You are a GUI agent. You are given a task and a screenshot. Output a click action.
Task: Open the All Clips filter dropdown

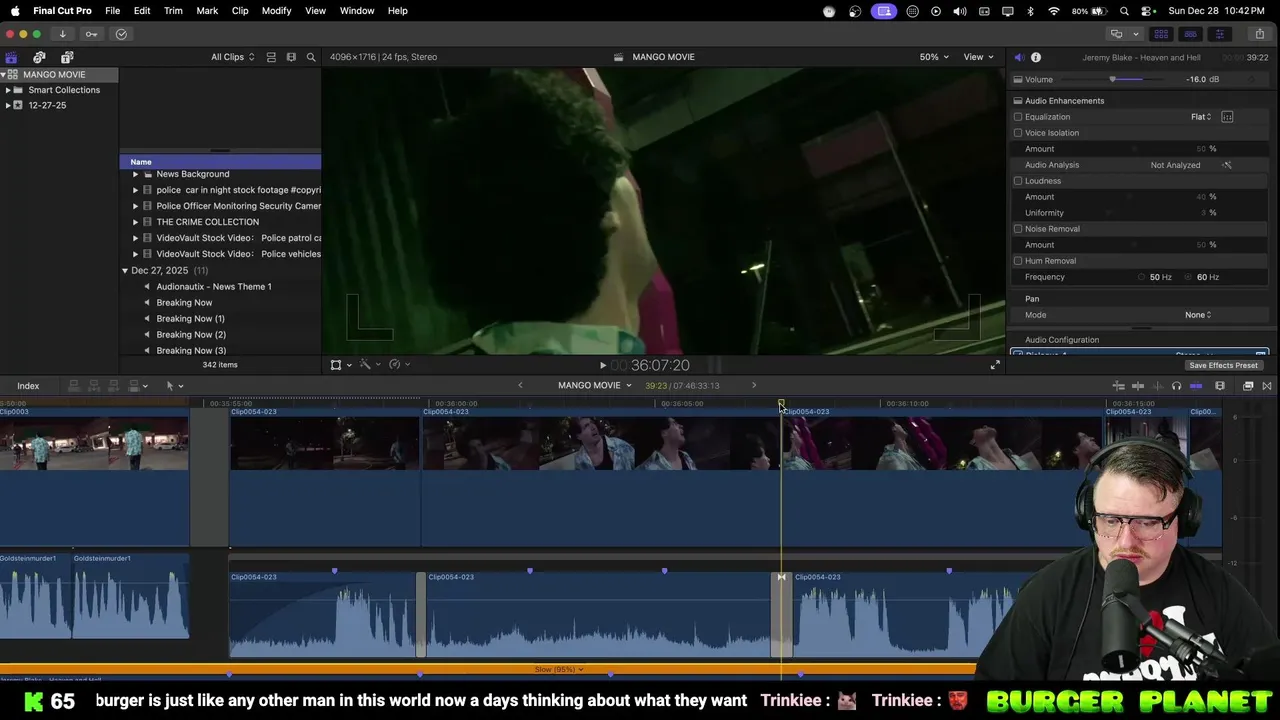click(x=232, y=57)
